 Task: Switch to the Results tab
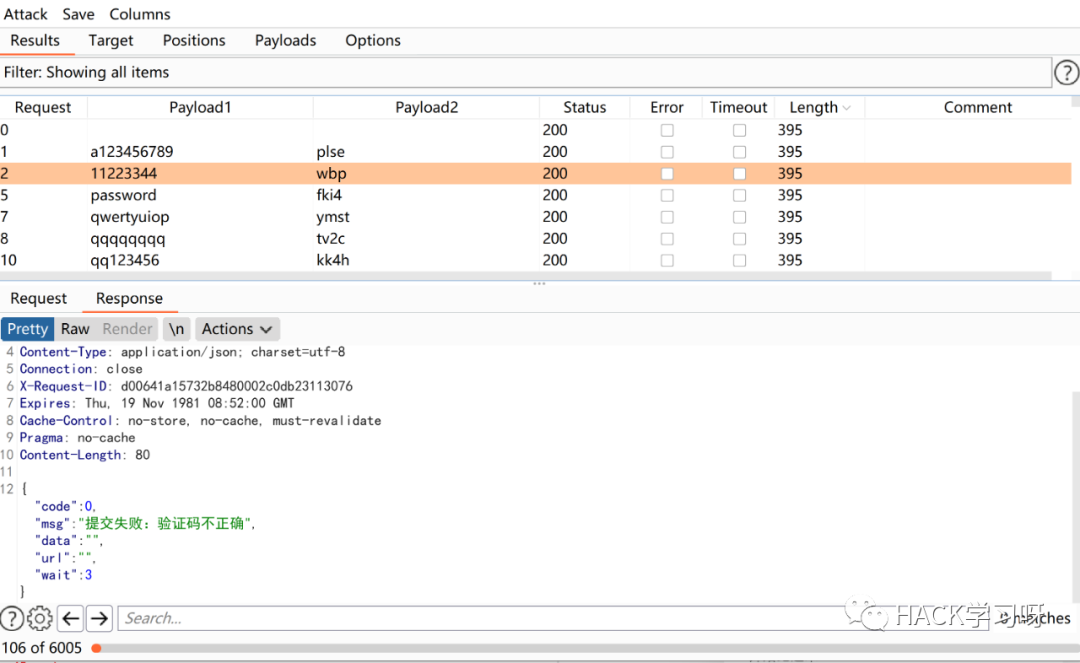[x=35, y=41]
